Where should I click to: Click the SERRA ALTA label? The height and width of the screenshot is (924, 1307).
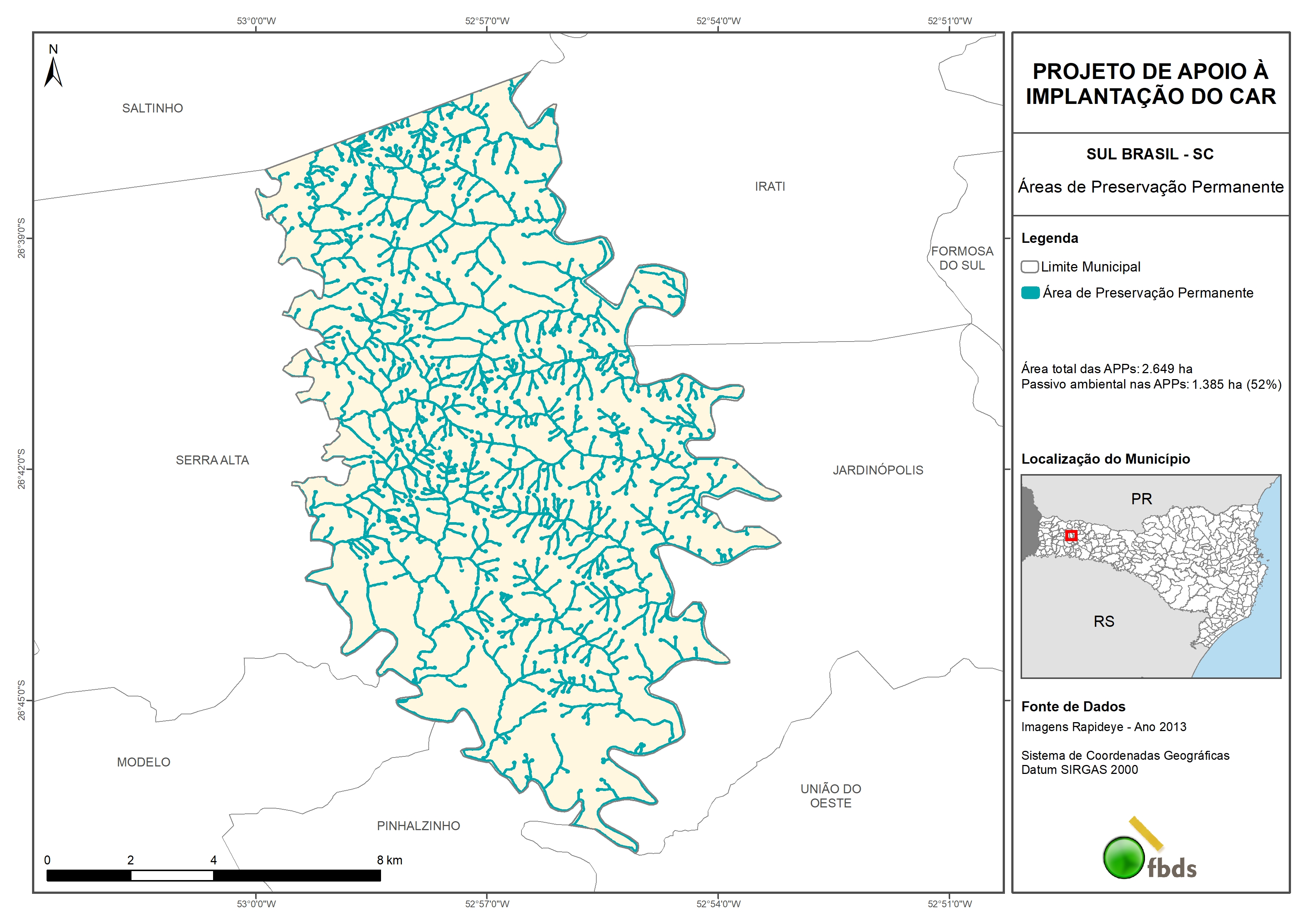[212, 460]
